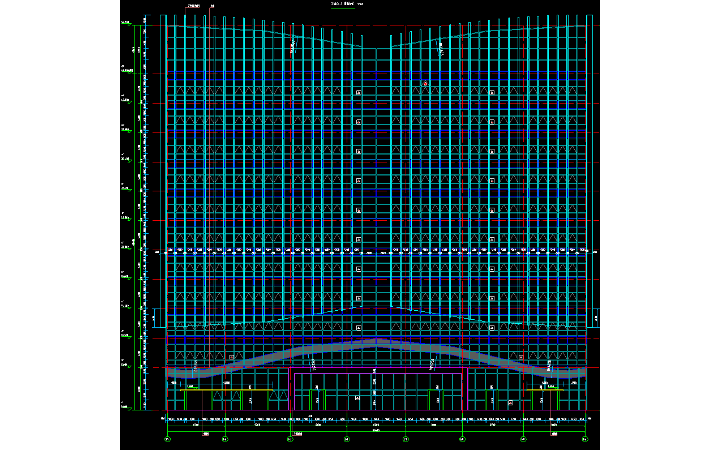Click the overall width dimension text under the elevation

coord(376,430)
